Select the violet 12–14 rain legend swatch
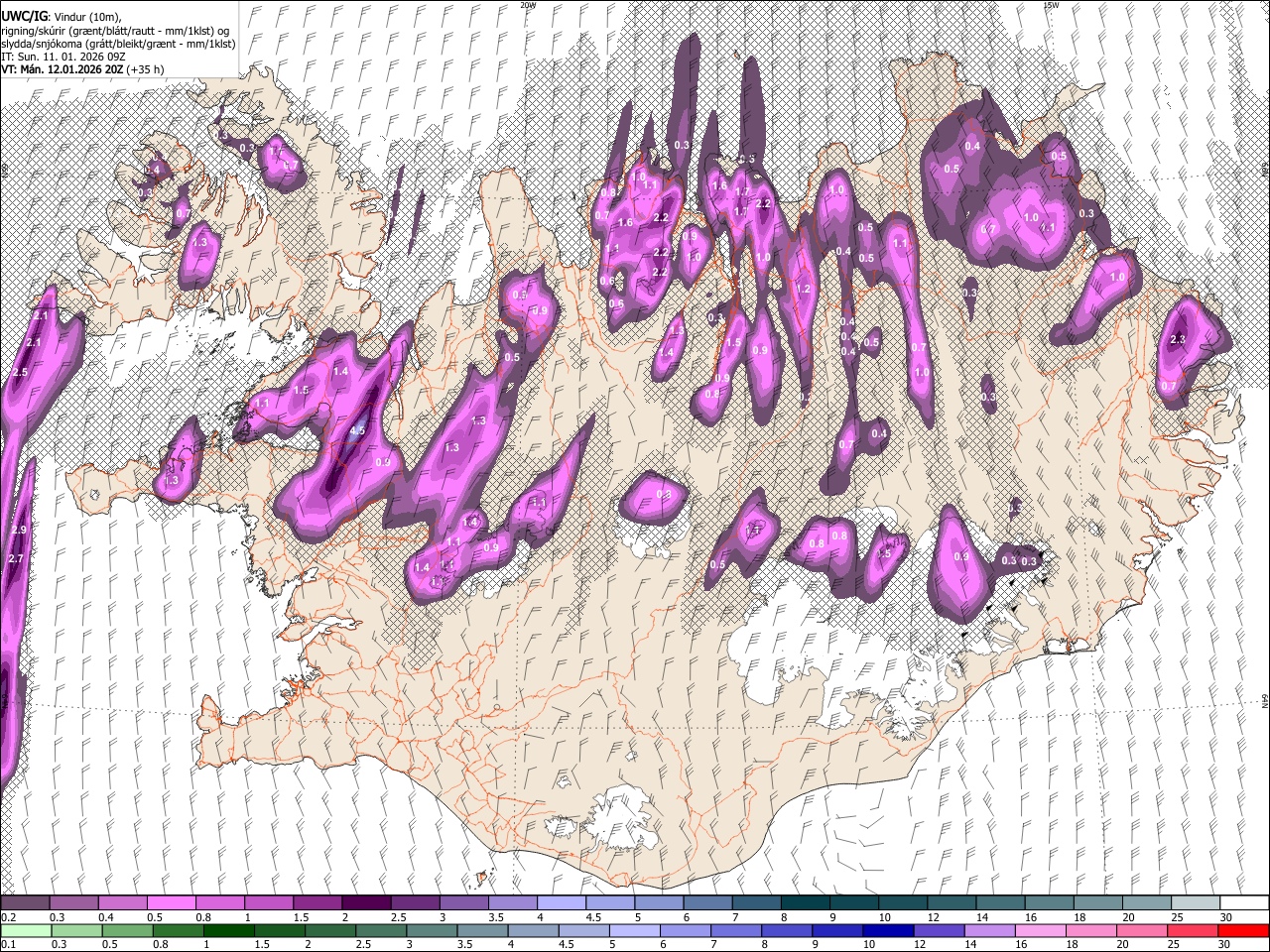The image size is (1270, 952). click(x=939, y=930)
